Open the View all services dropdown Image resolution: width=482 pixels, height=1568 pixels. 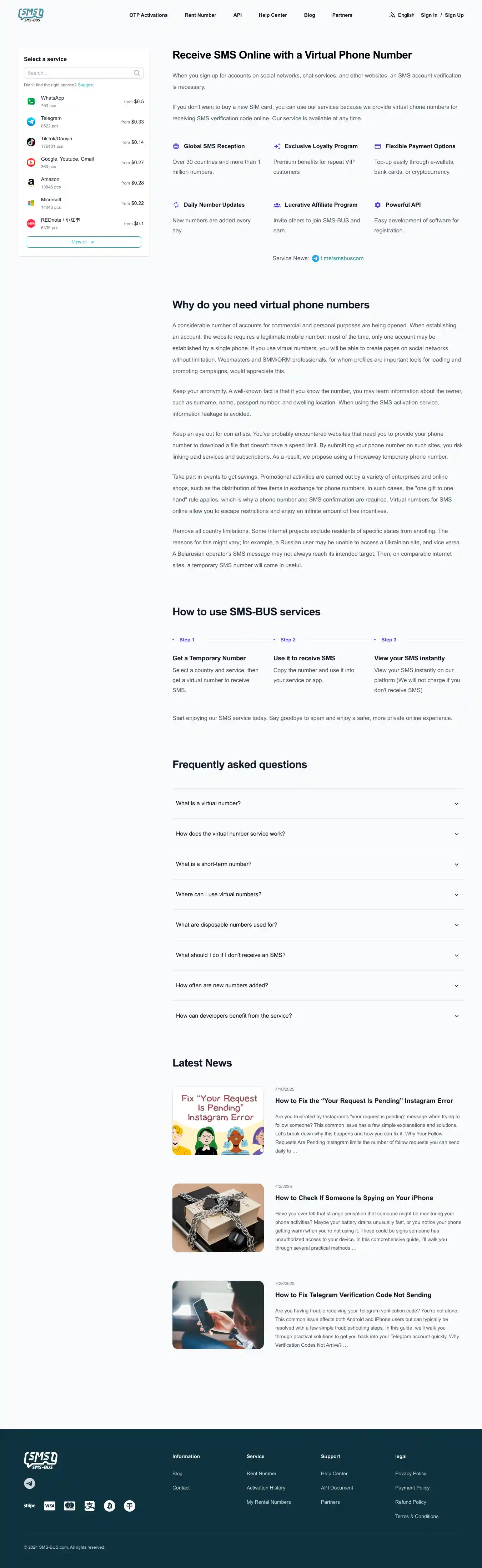coord(84,242)
